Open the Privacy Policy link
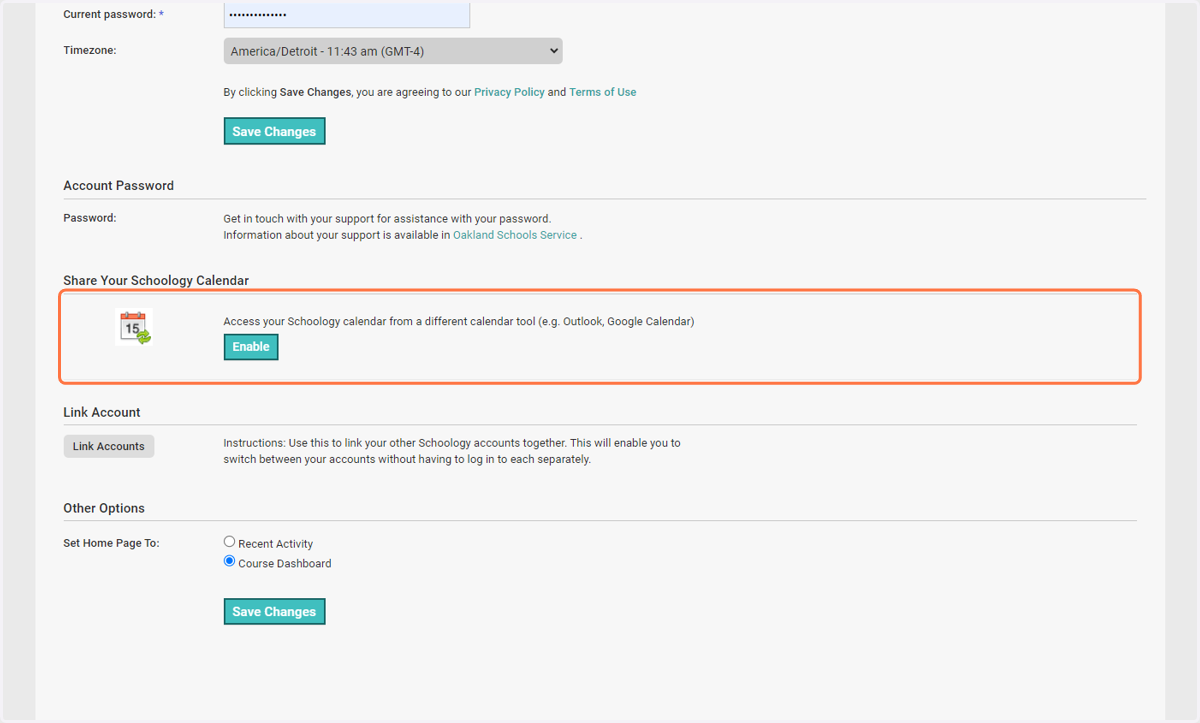This screenshot has height=723, width=1200. pos(509,92)
